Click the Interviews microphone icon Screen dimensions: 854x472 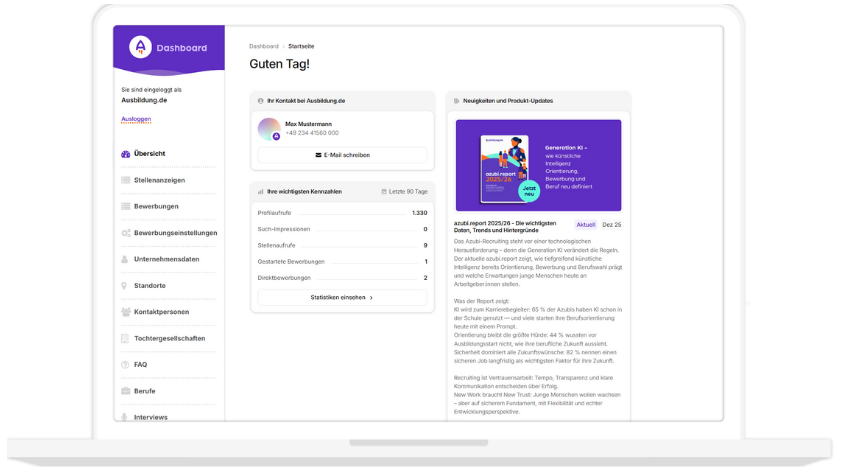click(124, 417)
